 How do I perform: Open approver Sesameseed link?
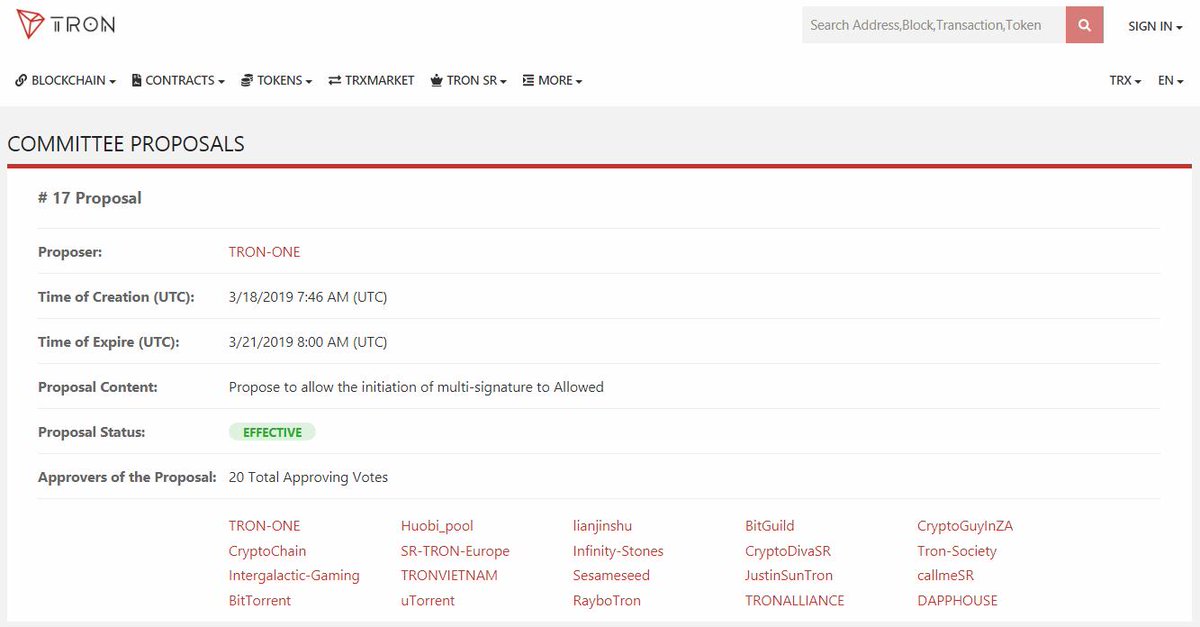click(611, 576)
